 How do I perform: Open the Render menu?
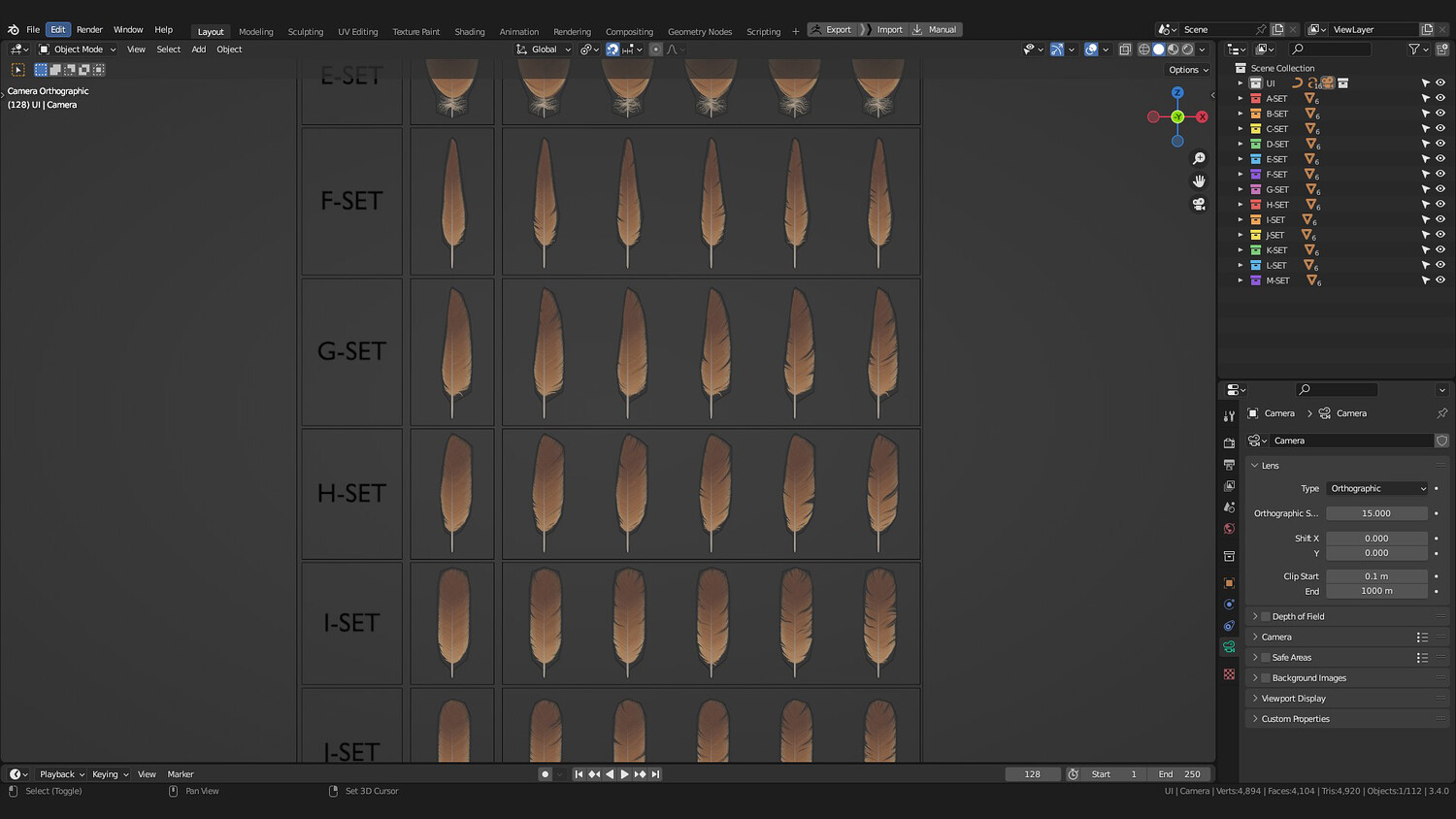(x=89, y=30)
